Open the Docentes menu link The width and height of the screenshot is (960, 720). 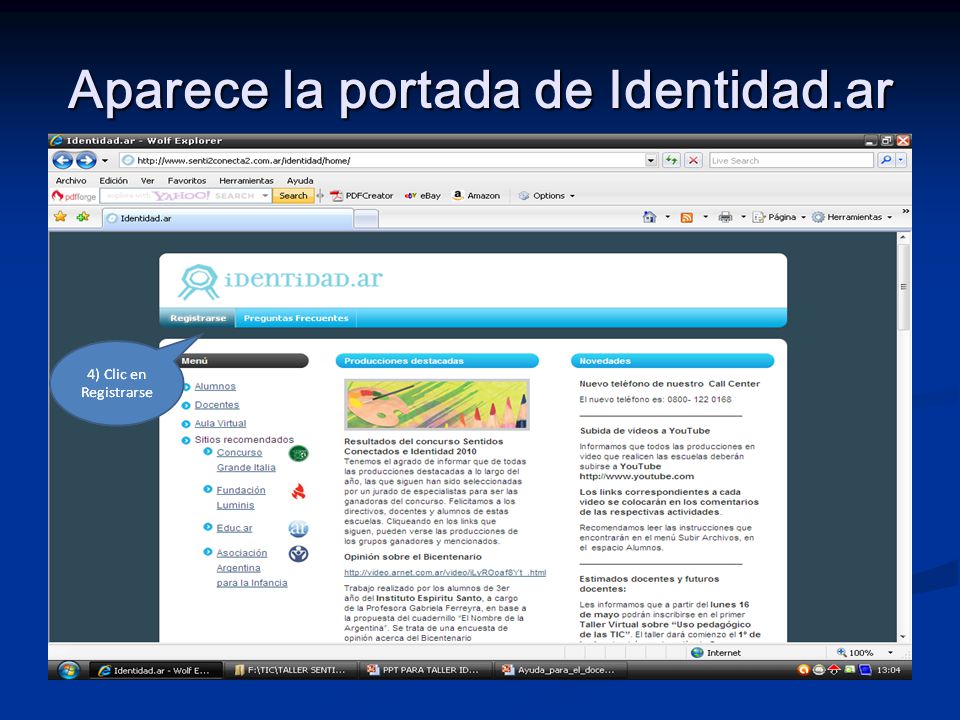coord(217,405)
